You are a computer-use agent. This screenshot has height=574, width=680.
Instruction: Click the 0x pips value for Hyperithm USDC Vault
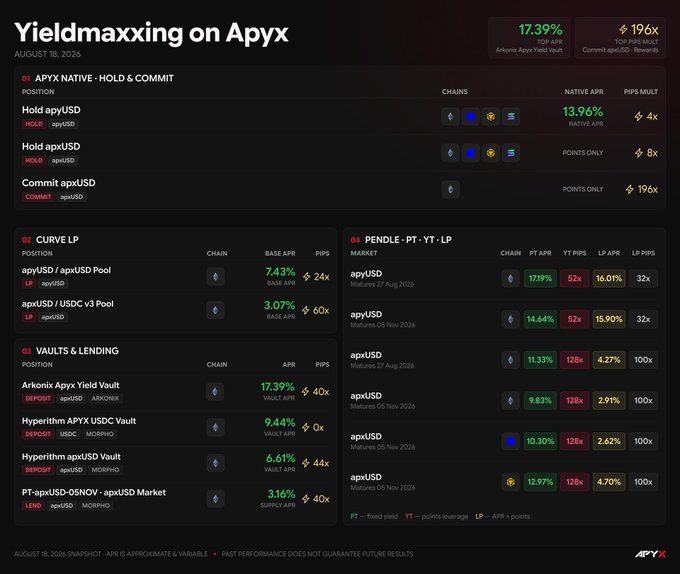pyautogui.click(x=318, y=427)
